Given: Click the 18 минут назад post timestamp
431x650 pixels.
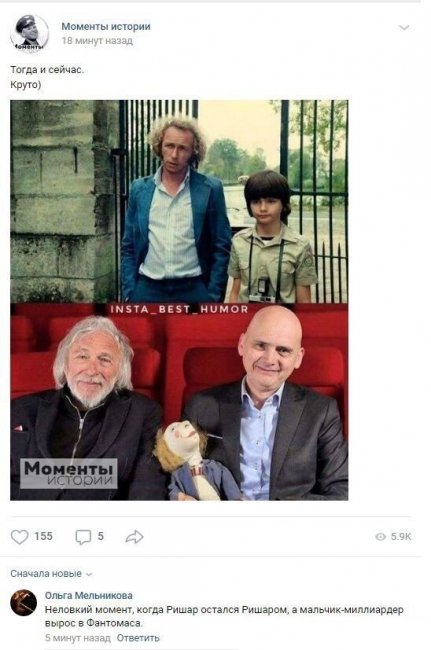Looking at the screenshot, I should pyautogui.click(x=97, y=41).
